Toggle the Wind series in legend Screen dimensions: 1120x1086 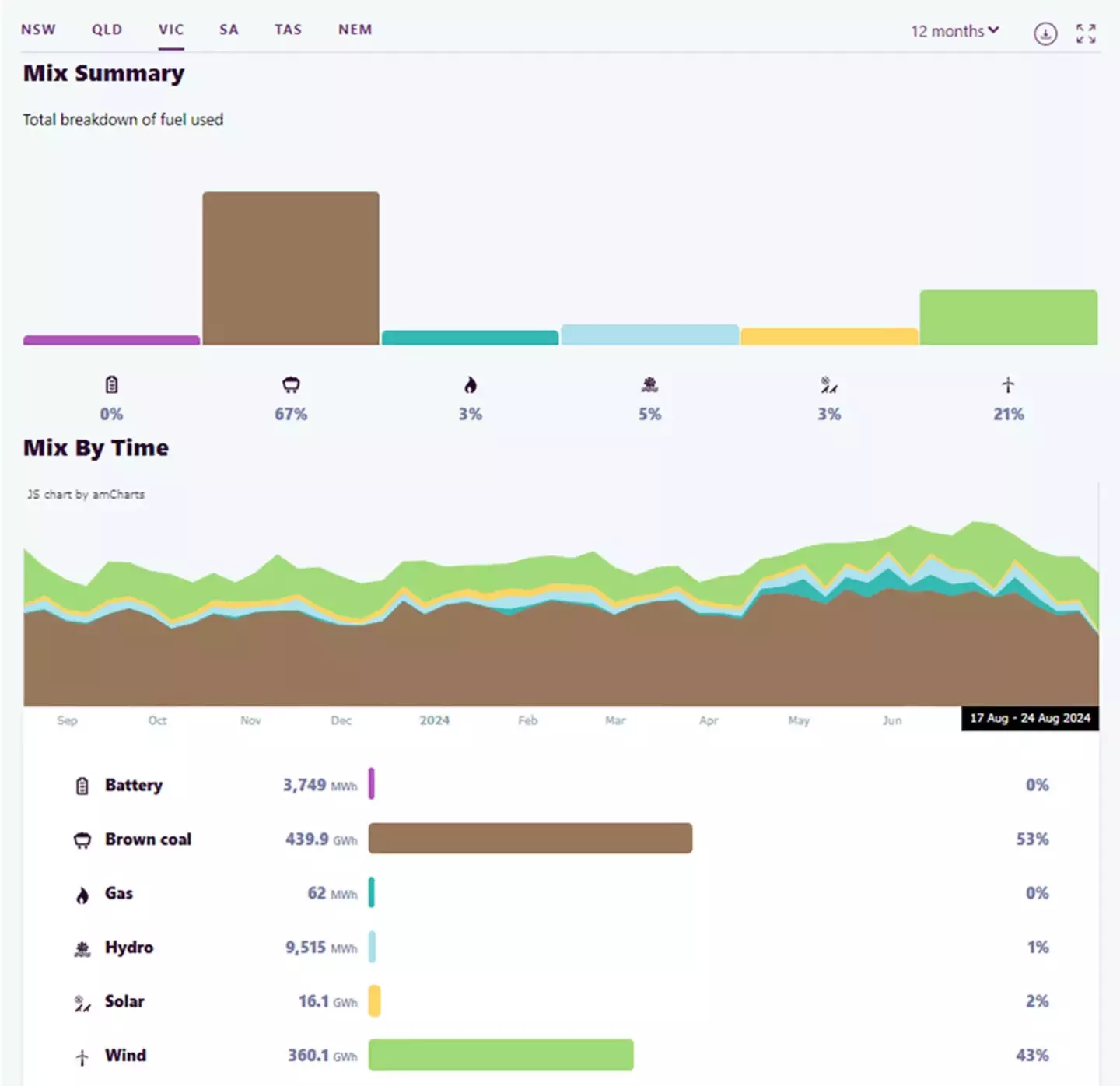[125, 1056]
